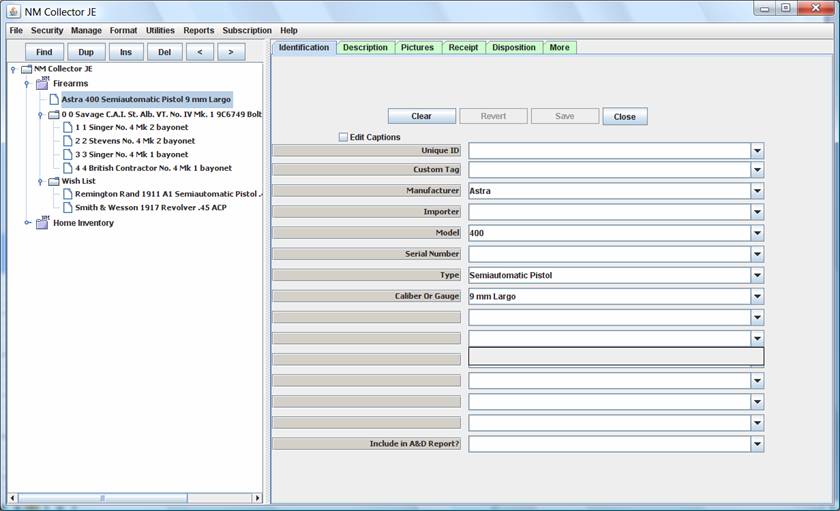Open the Manufacturer dropdown arrow
The width and height of the screenshot is (840, 511).
pos(757,191)
